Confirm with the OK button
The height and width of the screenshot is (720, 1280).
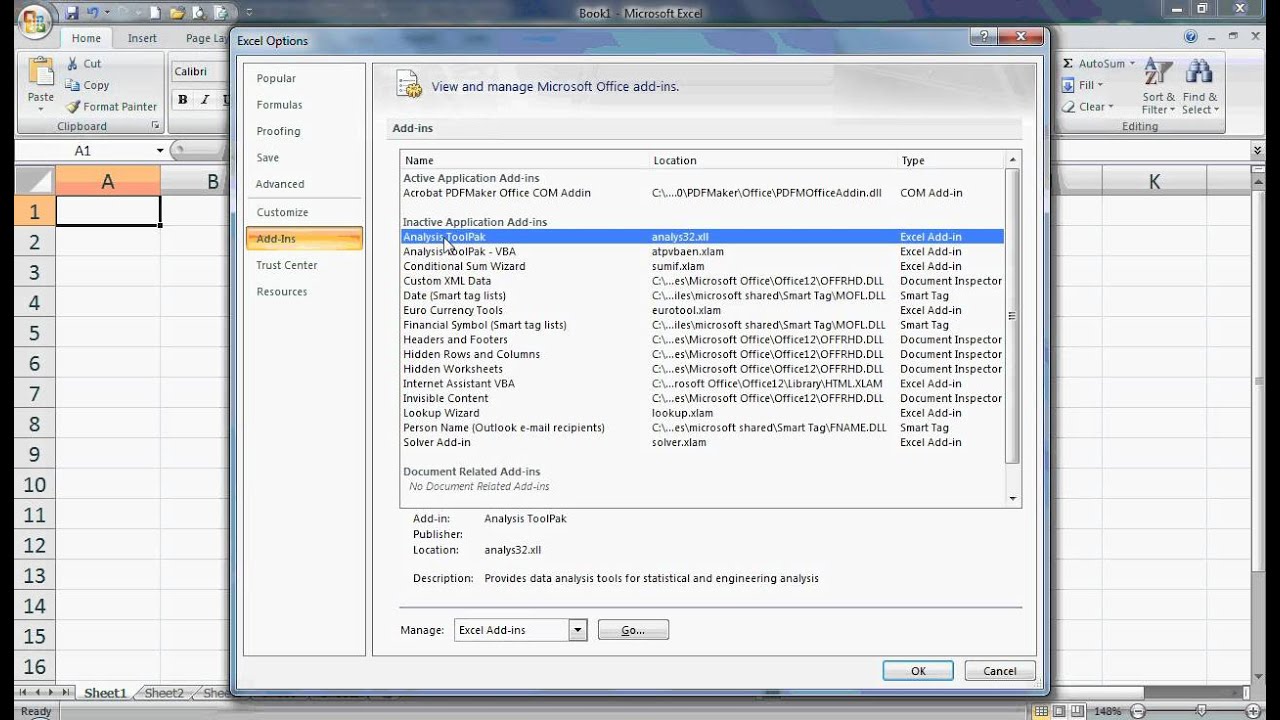[918, 671]
